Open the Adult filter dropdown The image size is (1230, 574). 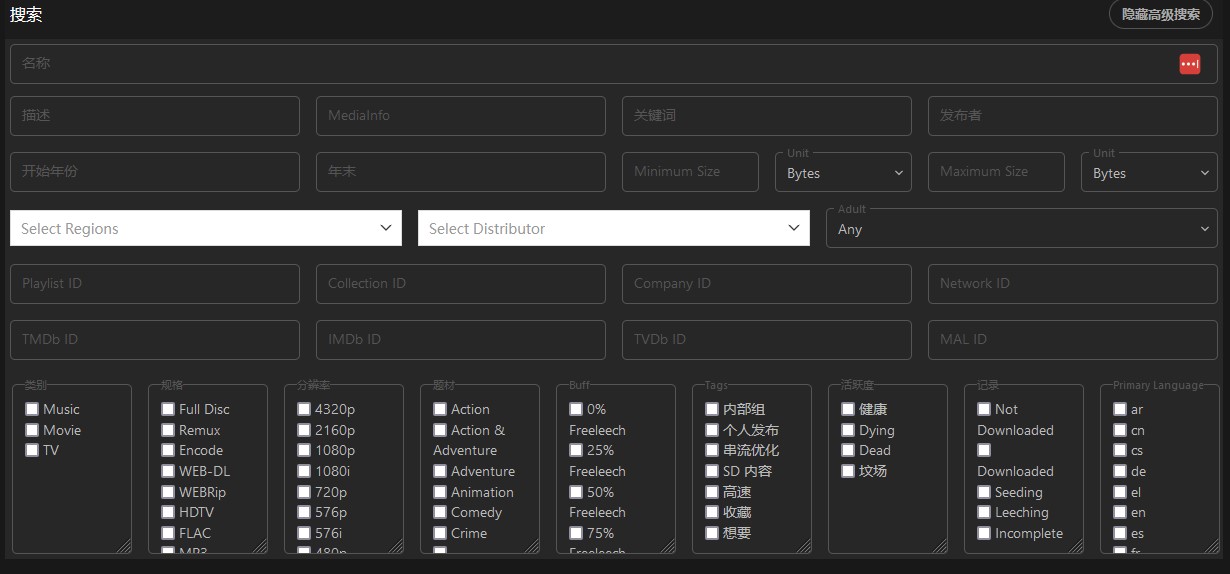coord(1022,229)
